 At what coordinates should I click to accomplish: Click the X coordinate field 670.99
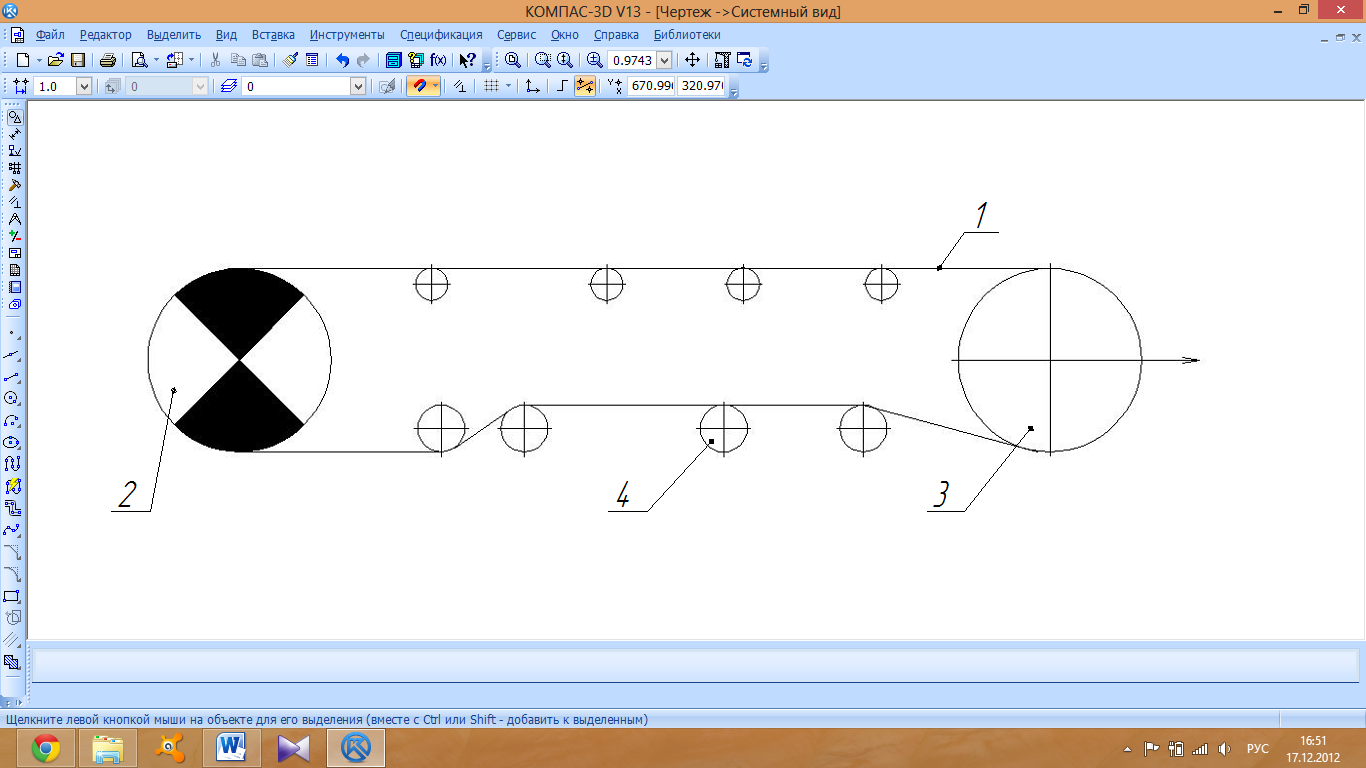(651, 87)
